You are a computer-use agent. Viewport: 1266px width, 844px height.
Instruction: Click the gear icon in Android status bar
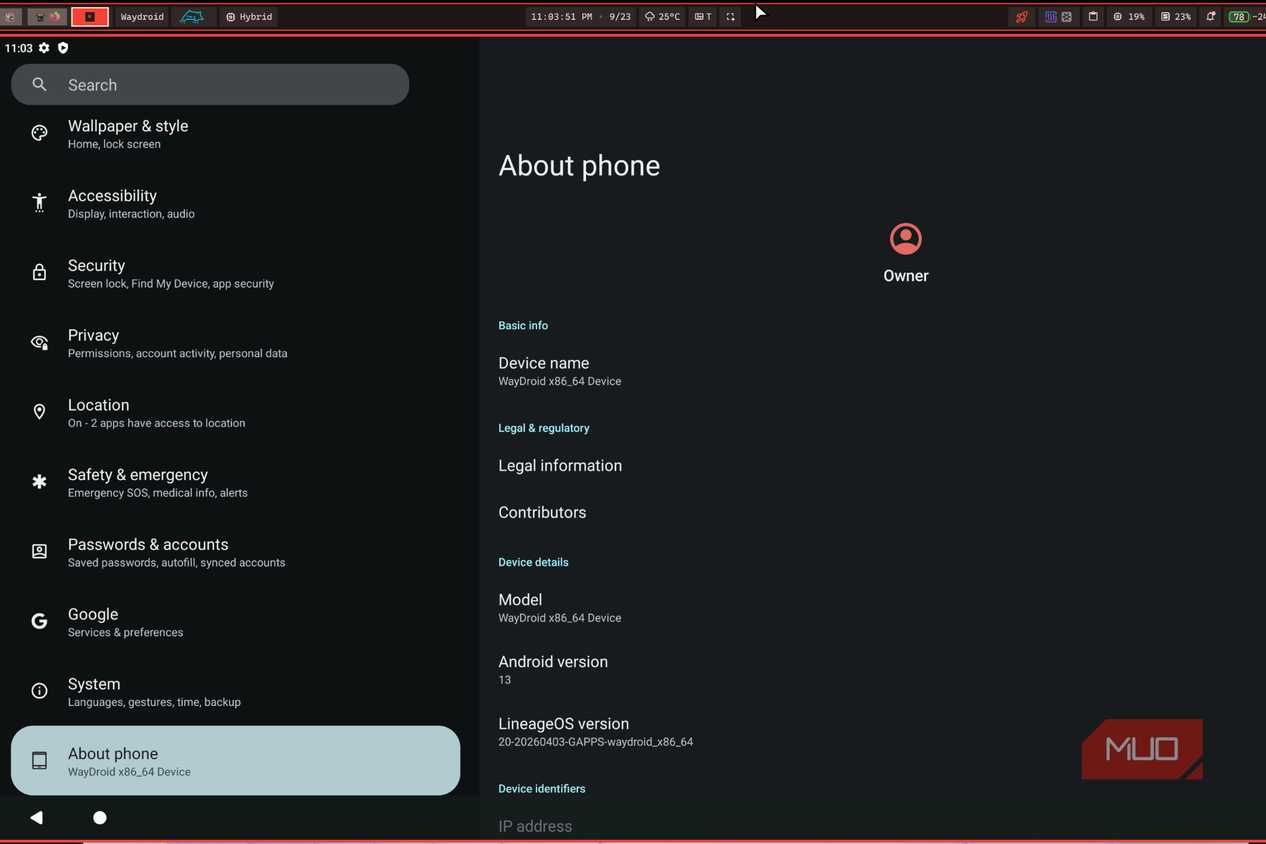(x=44, y=48)
